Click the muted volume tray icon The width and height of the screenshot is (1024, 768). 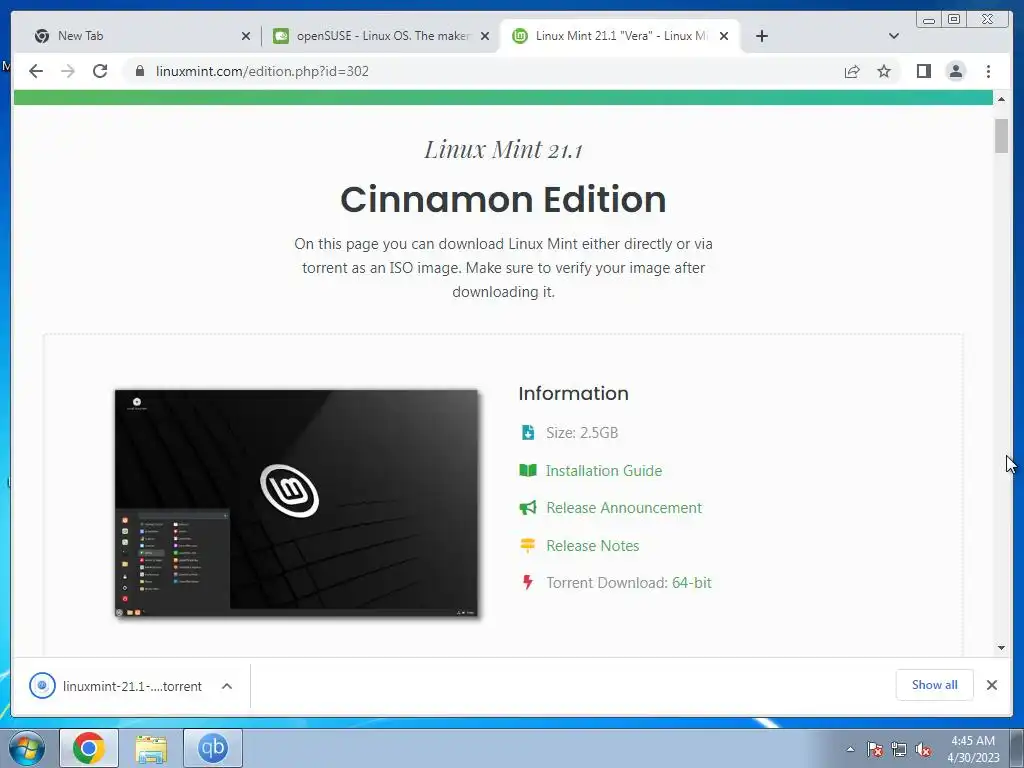(x=923, y=749)
